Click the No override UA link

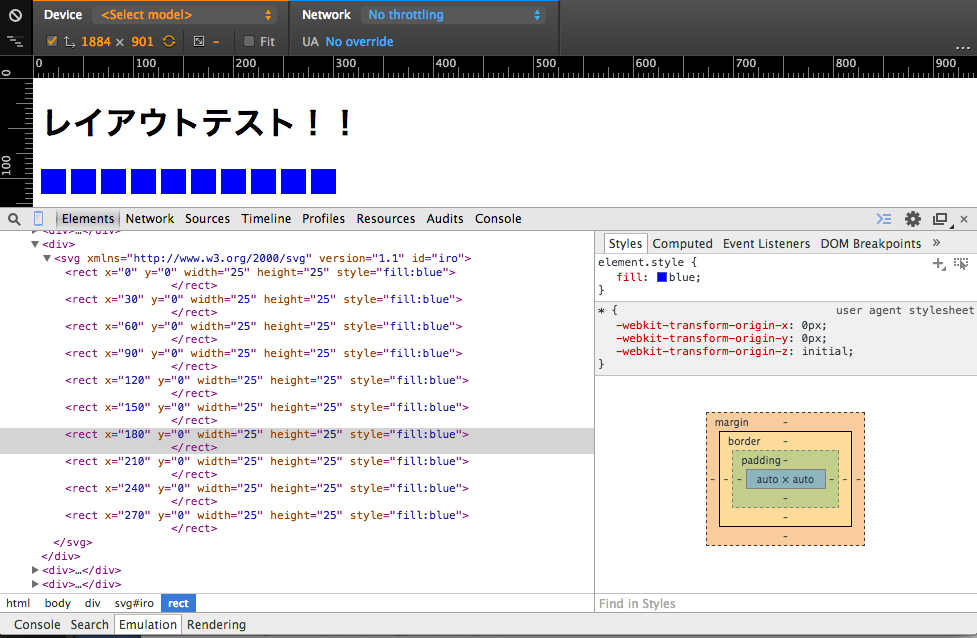click(x=360, y=42)
